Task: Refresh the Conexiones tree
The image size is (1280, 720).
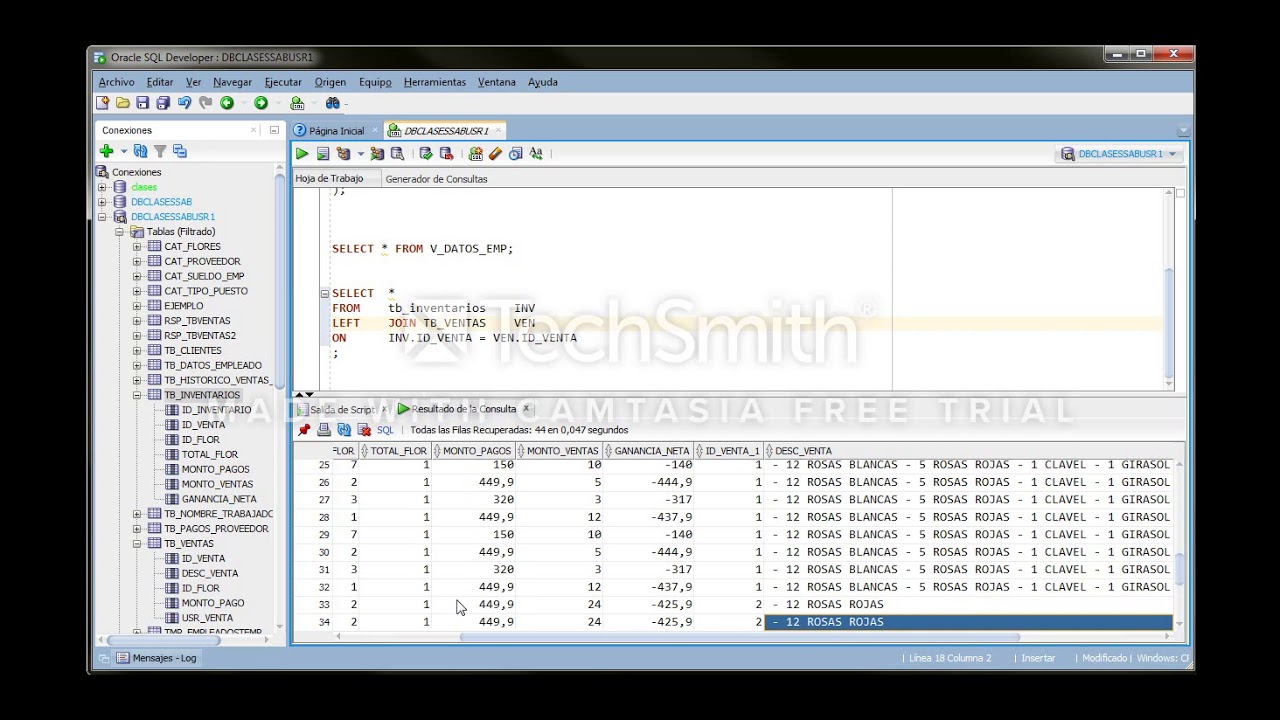Action: click(x=140, y=151)
